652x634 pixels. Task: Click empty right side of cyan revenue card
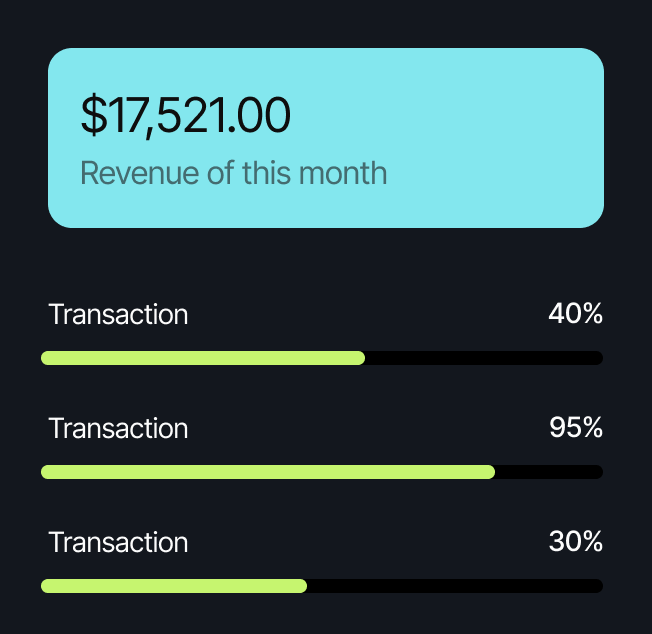(x=500, y=138)
